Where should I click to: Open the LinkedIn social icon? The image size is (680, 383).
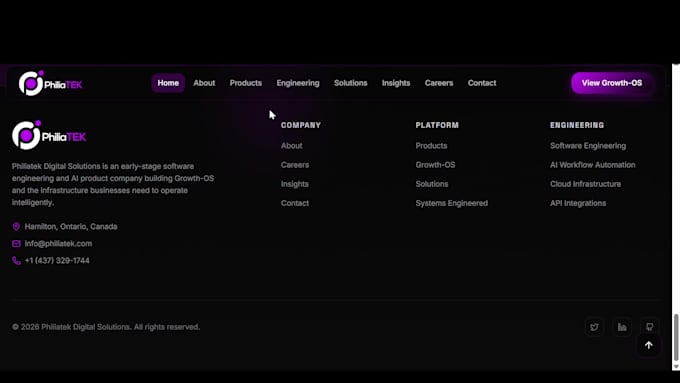pos(622,327)
